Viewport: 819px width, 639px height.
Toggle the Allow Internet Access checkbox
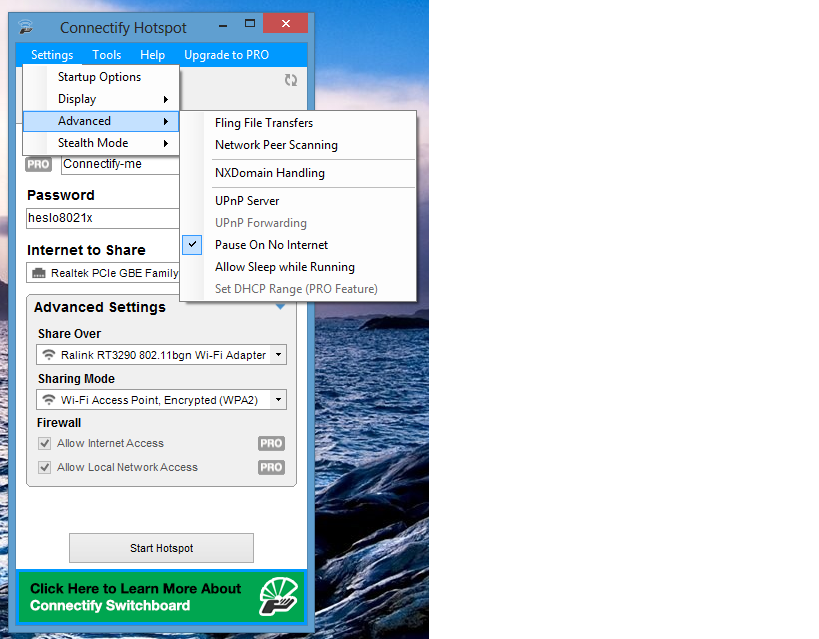click(44, 444)
